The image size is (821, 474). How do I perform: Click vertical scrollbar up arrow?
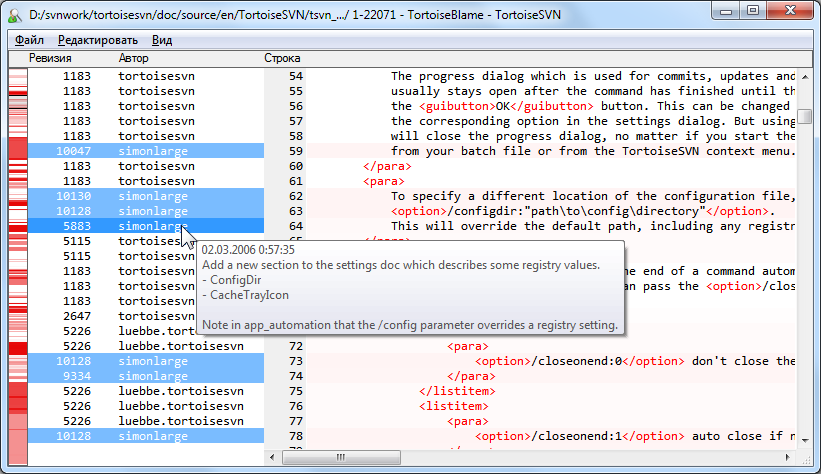(x=805, y=77)
